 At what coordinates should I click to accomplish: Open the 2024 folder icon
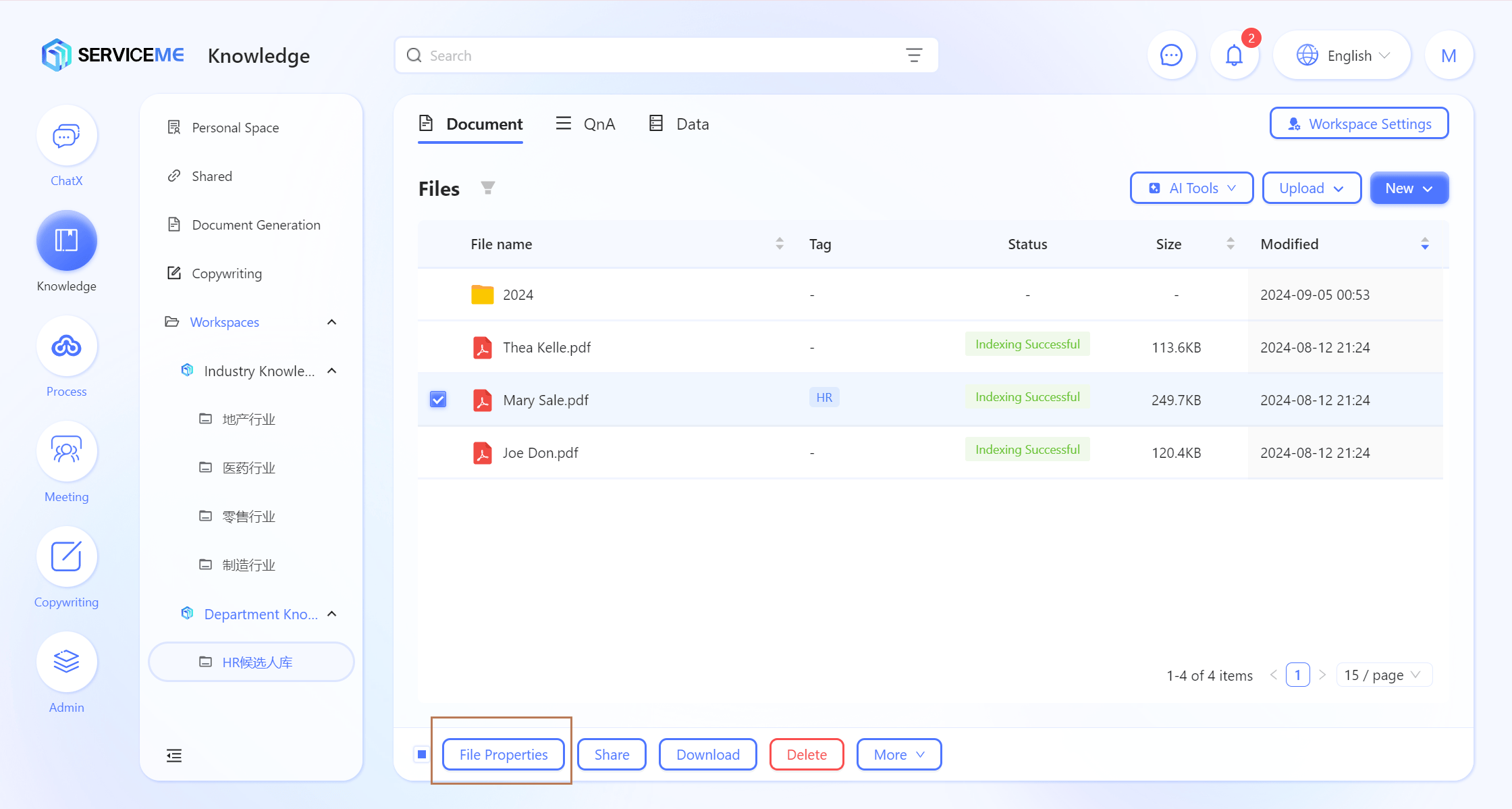482,294
